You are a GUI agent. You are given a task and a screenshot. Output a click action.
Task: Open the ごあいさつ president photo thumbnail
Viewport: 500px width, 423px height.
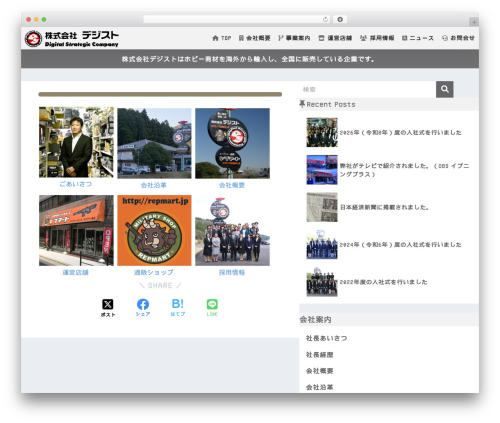(x=76, y=142)
